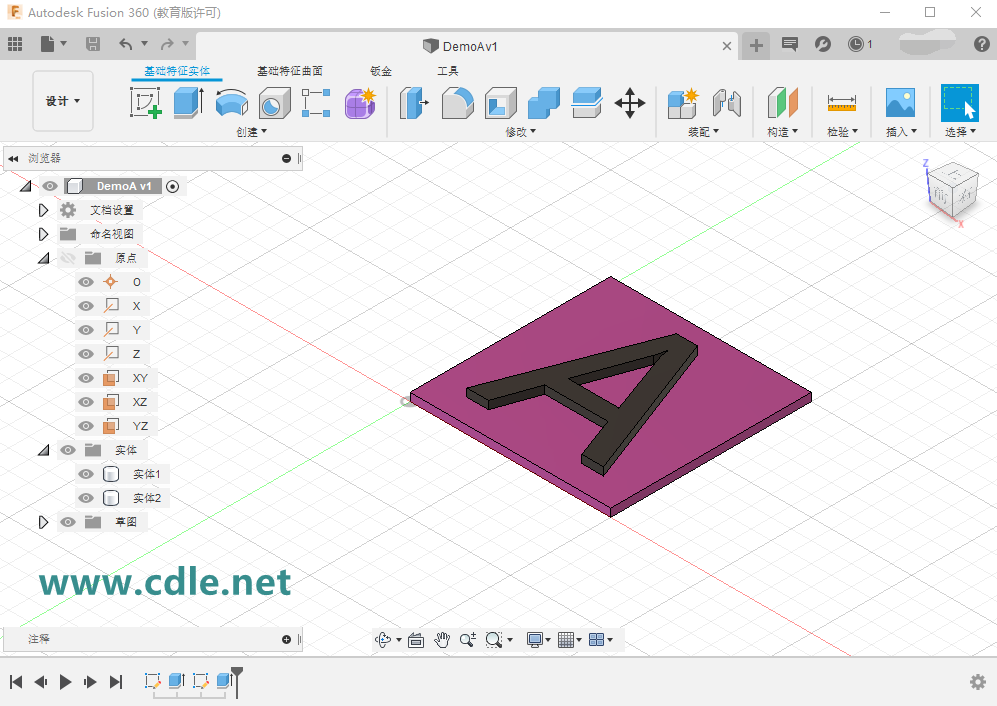Hide 实体1 body
Image resolution: width=997 pixels, height=706 pixels.
coord(86,474)
